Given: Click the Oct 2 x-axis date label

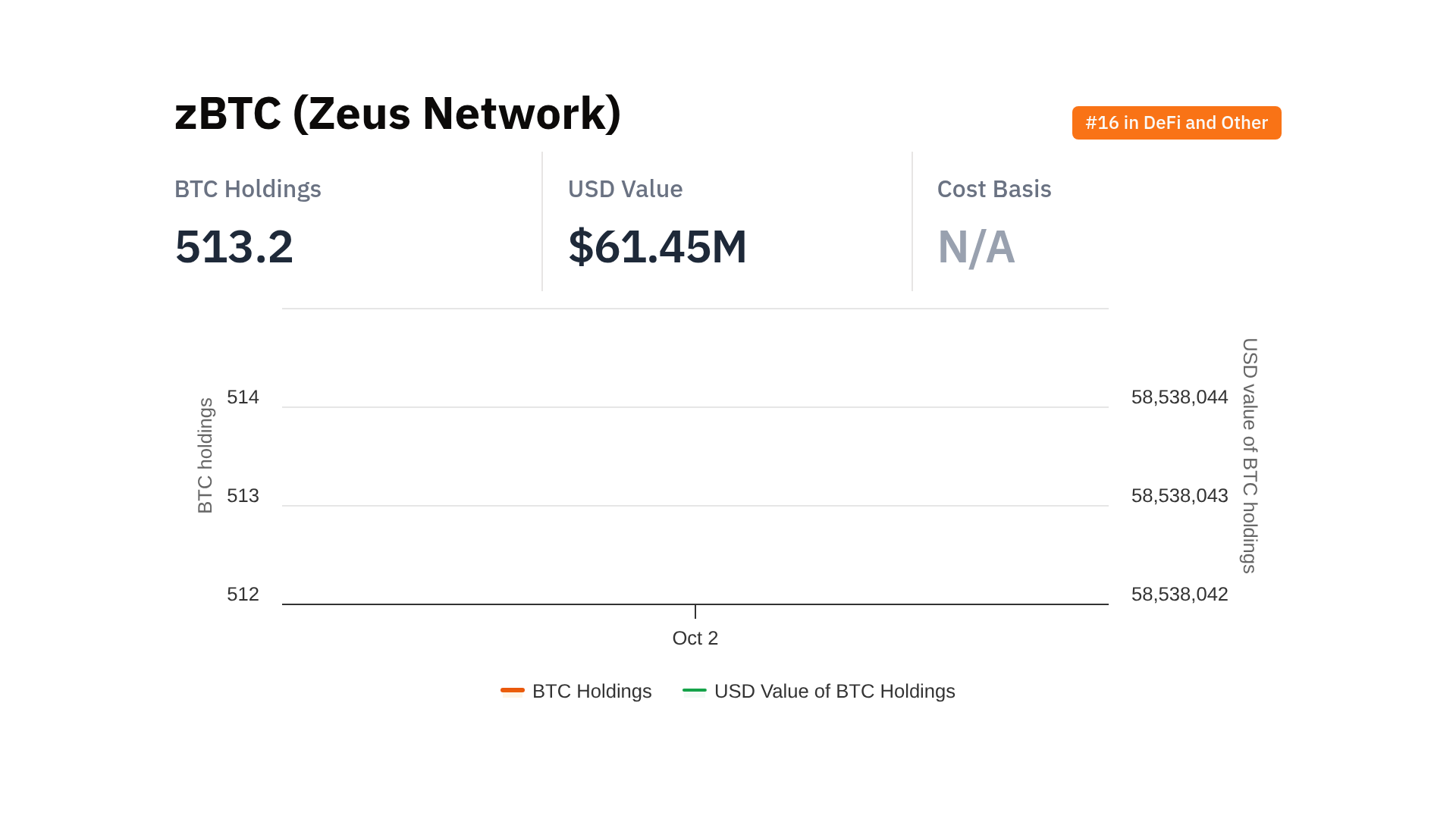Looking at the screenshot, I should (695, 638).
